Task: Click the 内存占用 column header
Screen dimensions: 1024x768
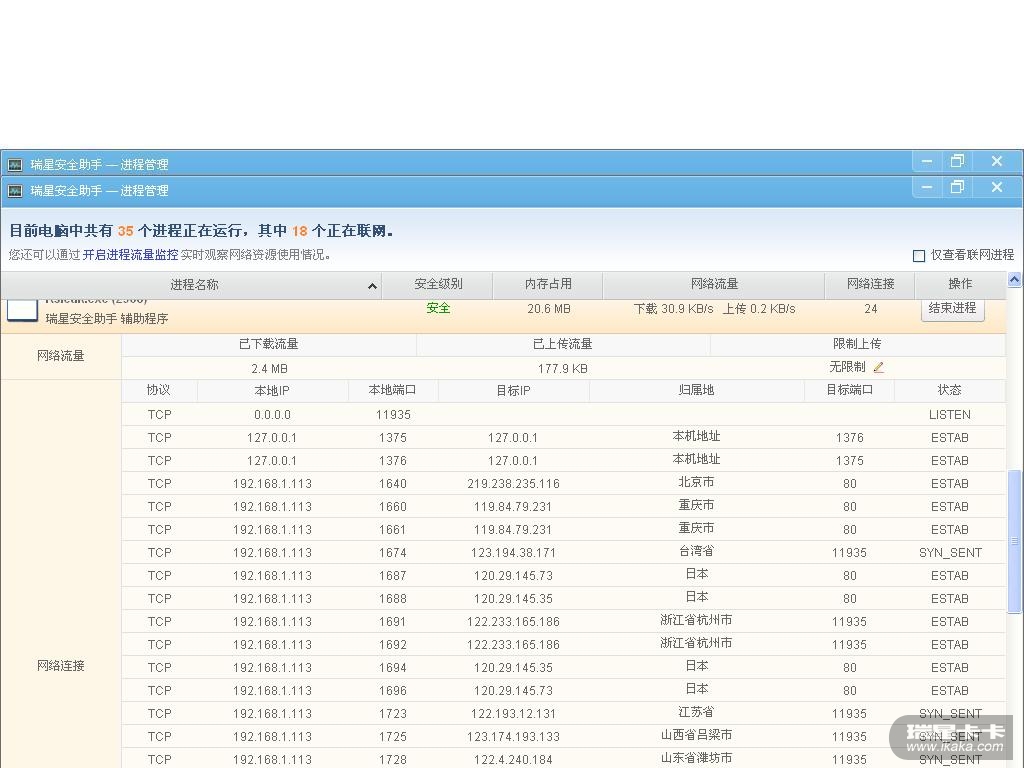Action: click(548, 284)
